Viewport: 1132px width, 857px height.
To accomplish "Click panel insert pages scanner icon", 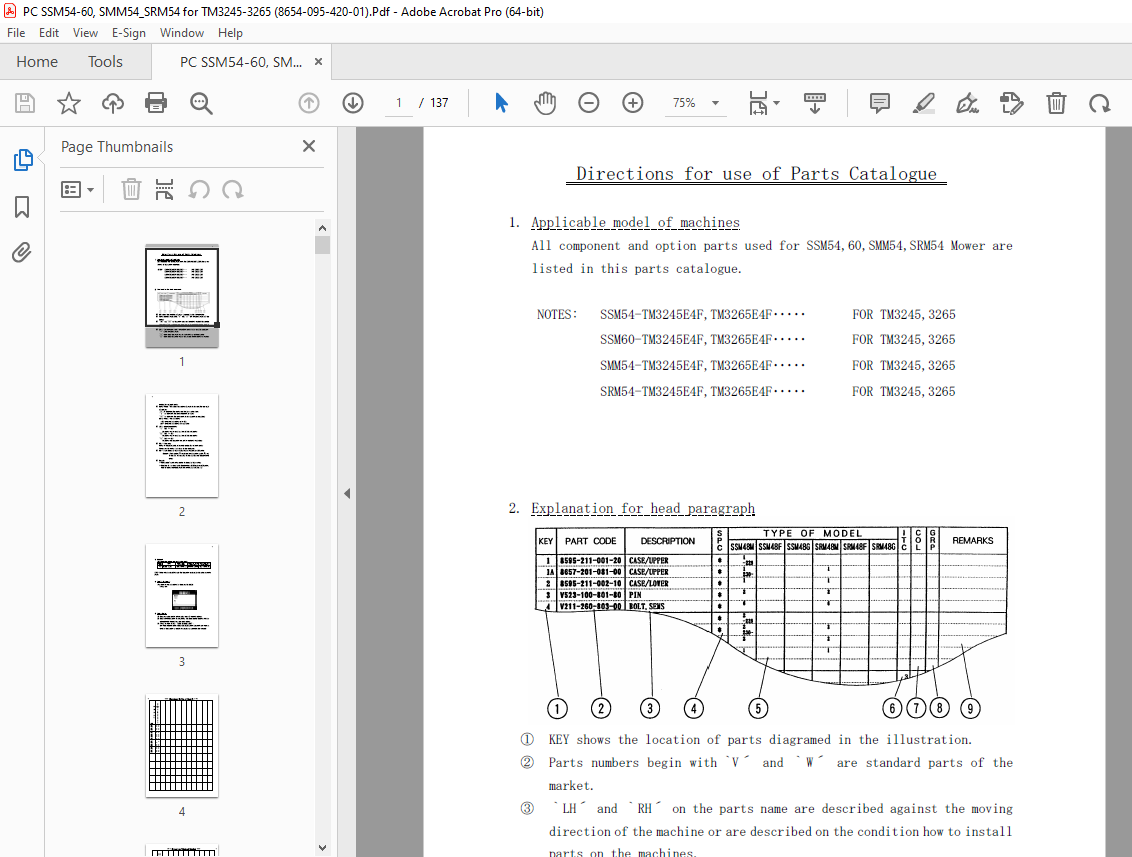I will pos(165,190).
